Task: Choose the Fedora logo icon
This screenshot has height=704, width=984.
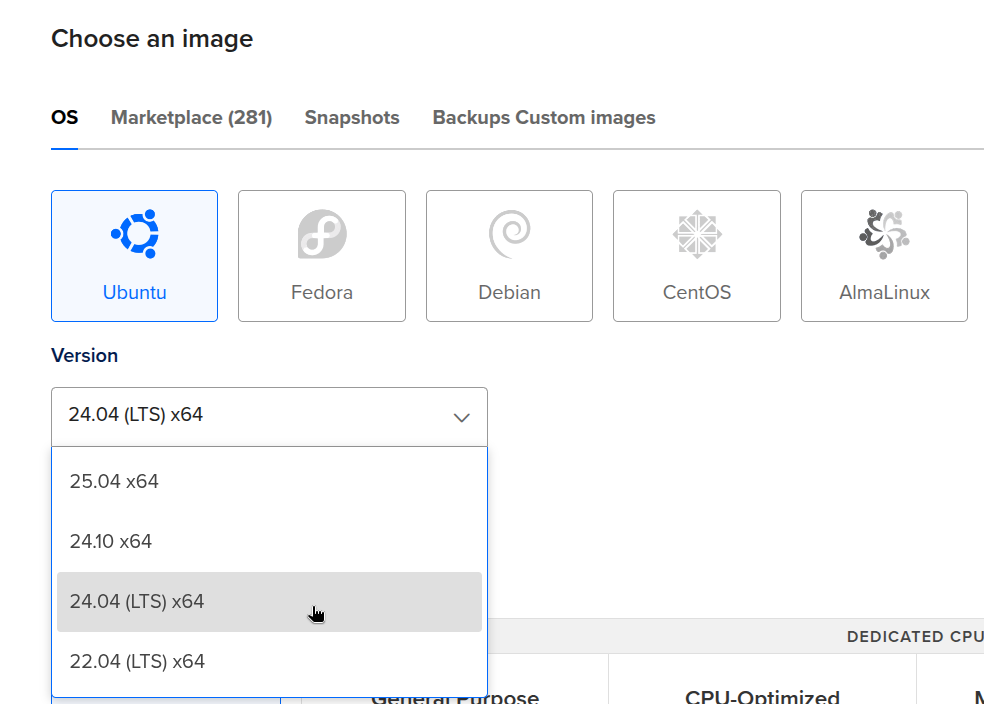Action: point(322,234)
